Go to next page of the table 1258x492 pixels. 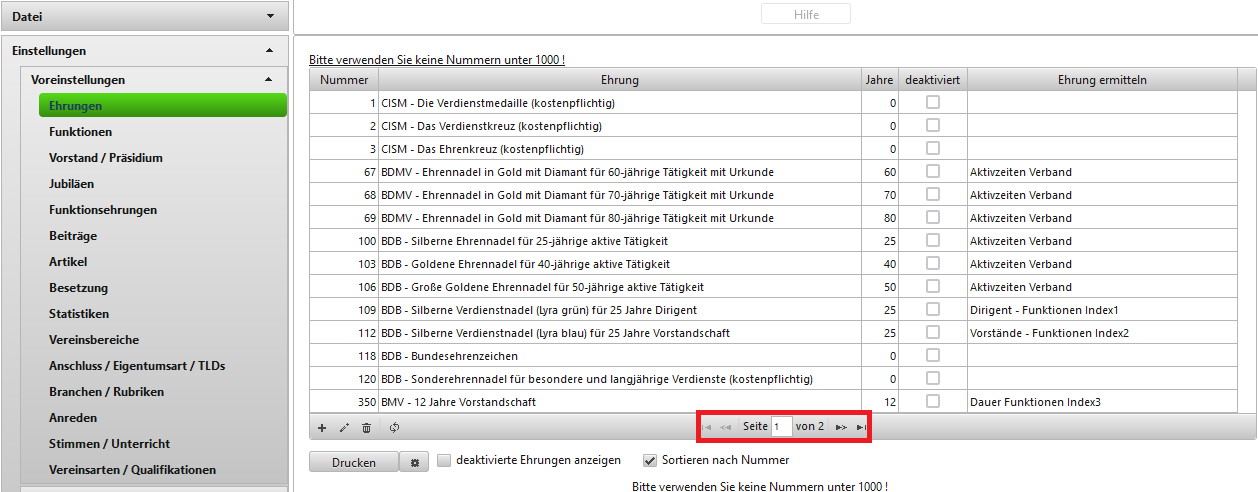(842, 427)
